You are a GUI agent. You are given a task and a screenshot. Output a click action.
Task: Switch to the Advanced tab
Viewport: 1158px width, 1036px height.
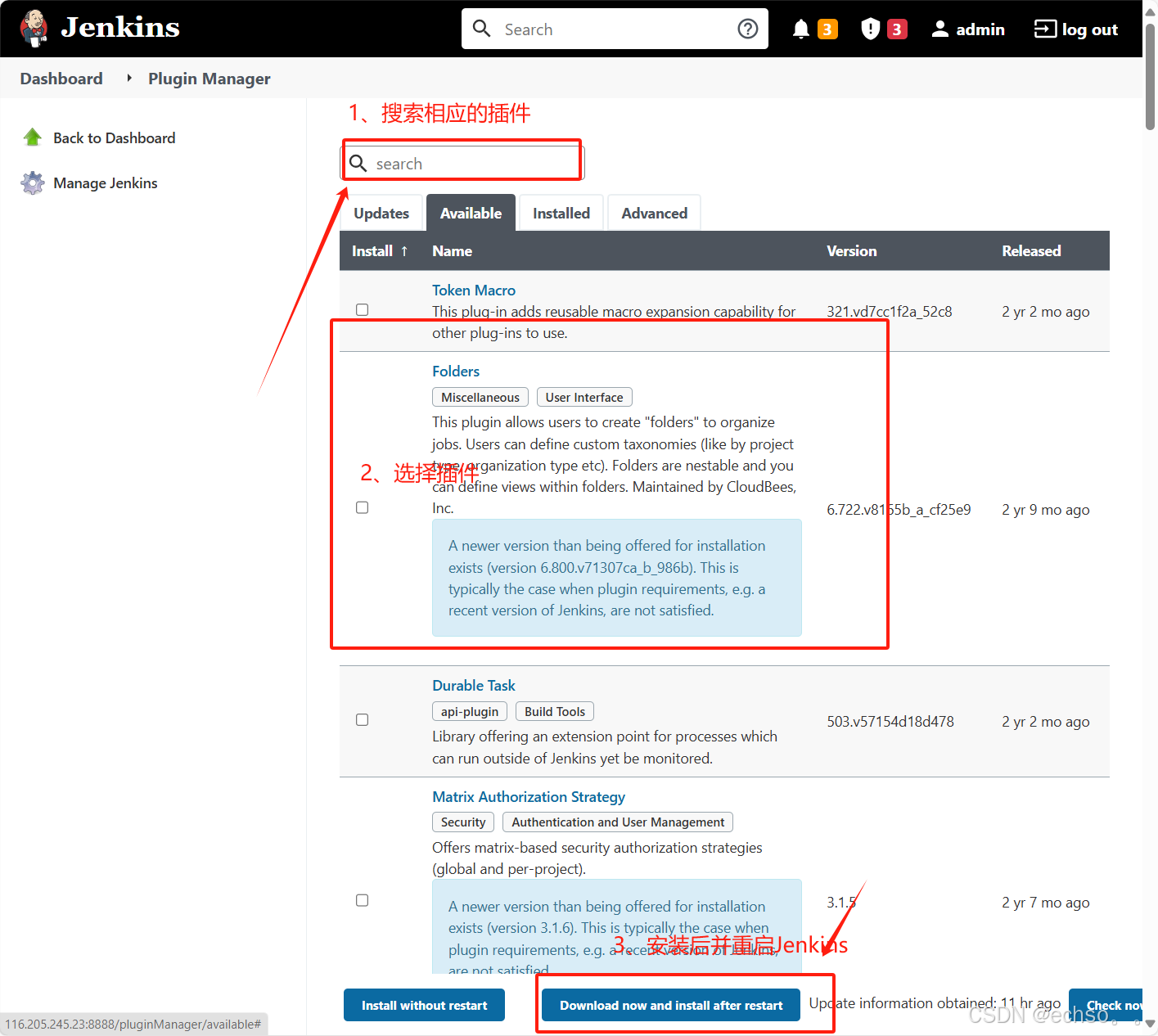tap(655, 213)
